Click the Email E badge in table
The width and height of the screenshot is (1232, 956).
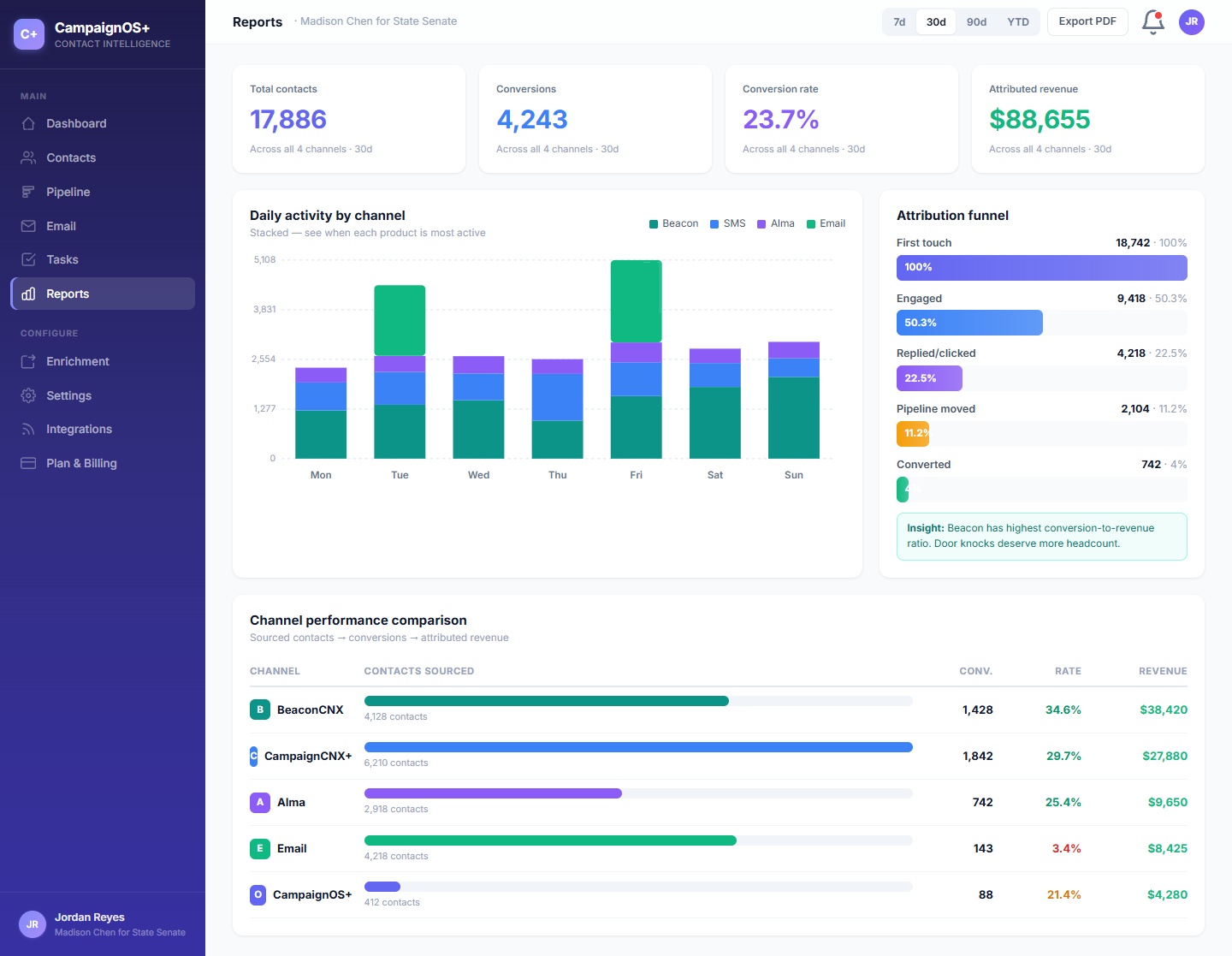click(x=260, y=848)
